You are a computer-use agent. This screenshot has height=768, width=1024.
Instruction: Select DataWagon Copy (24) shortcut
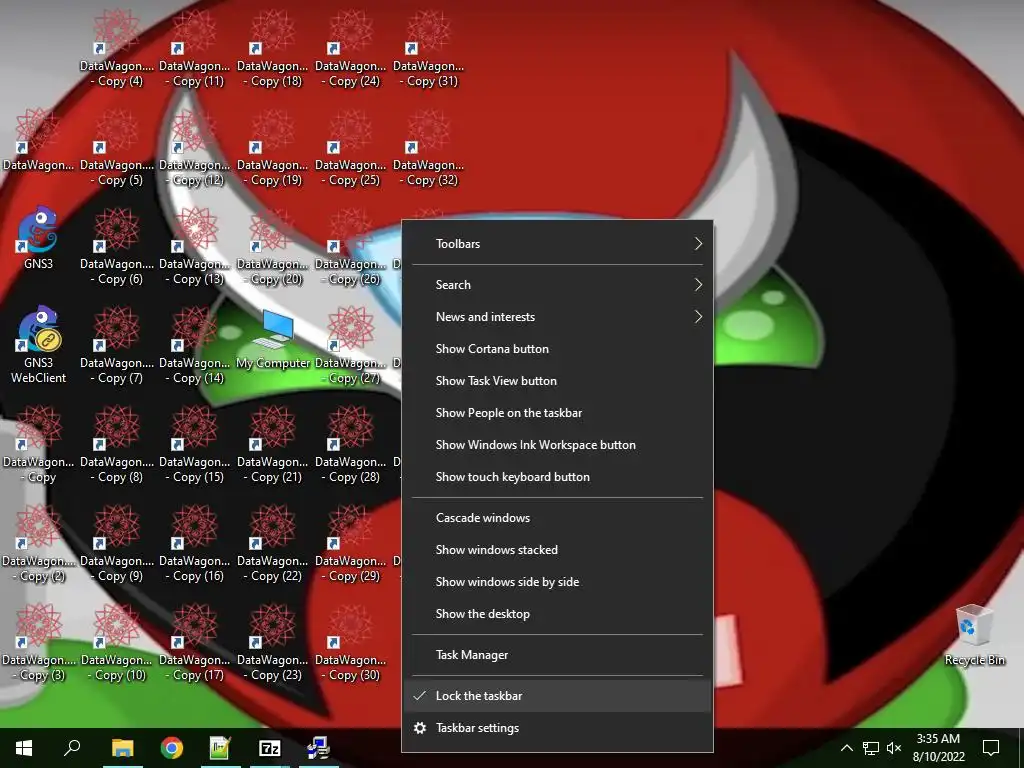[x=351, y=48]
